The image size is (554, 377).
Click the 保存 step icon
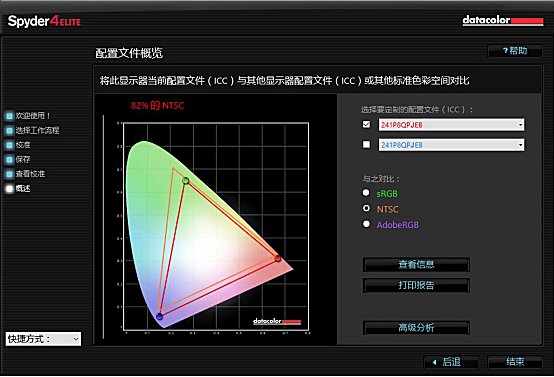10,159
